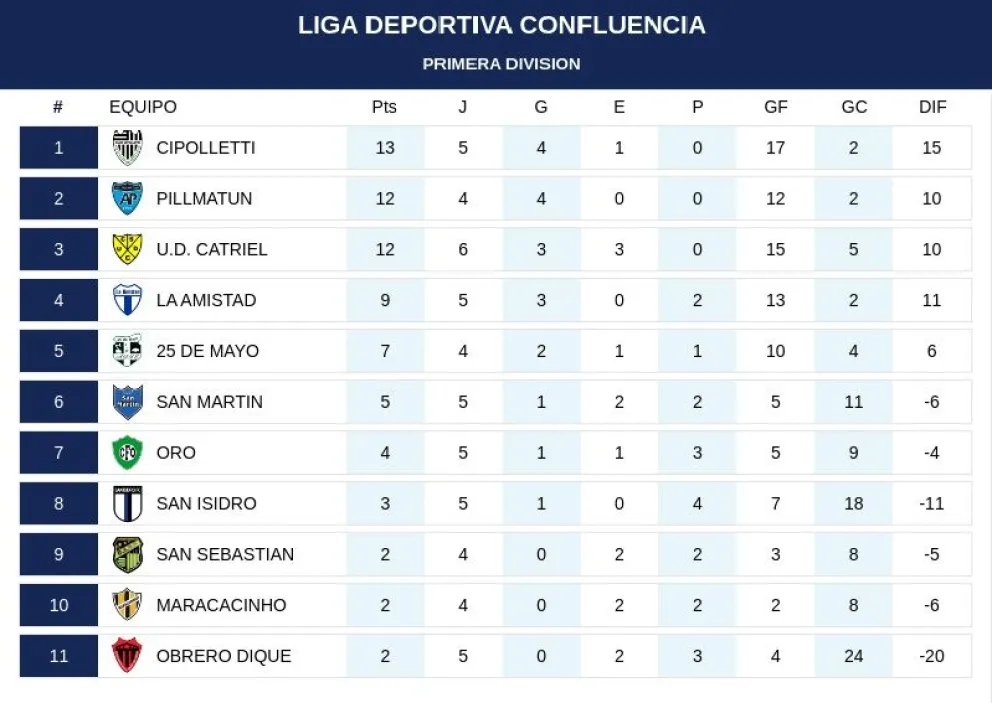Sort table by Pts column header
Screen dimensions: 992x703
pyautogui.click(x=384, y=107)
